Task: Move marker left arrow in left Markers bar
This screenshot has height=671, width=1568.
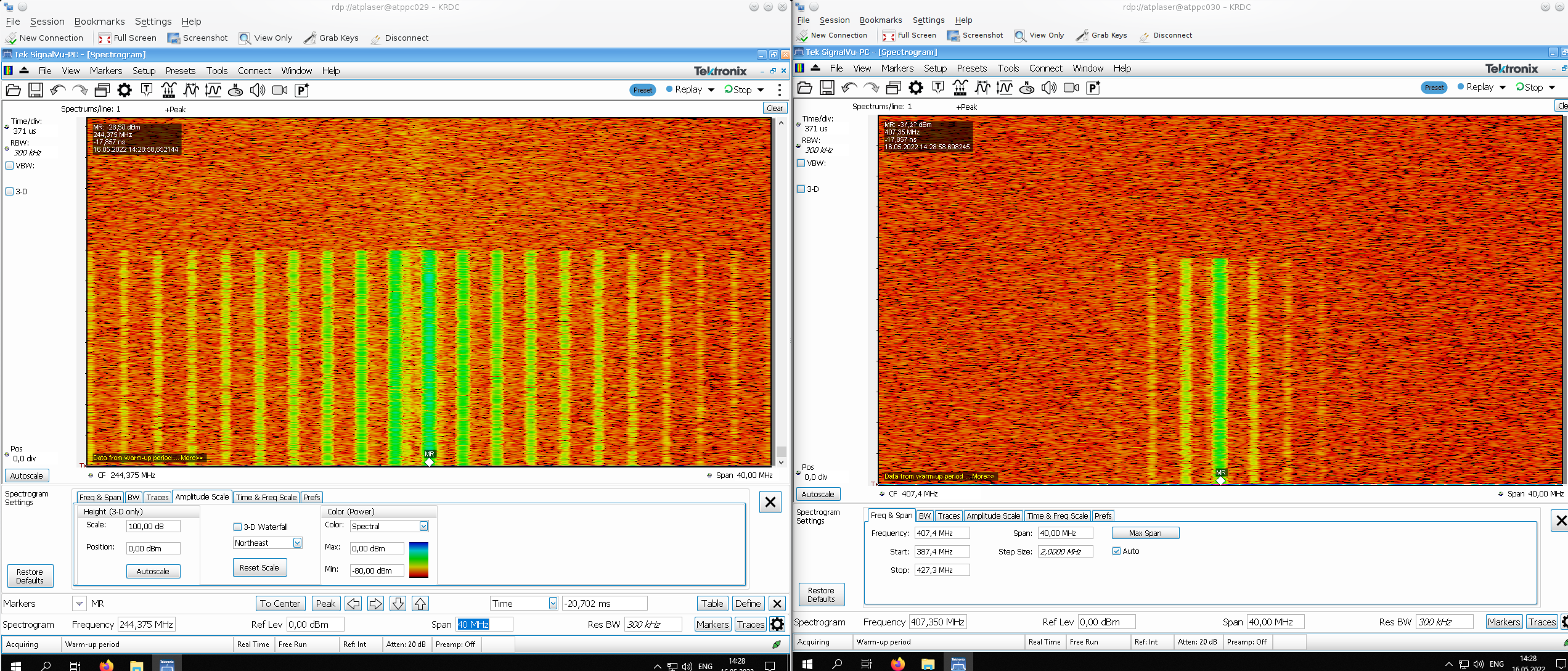Action: coord(353,604)
